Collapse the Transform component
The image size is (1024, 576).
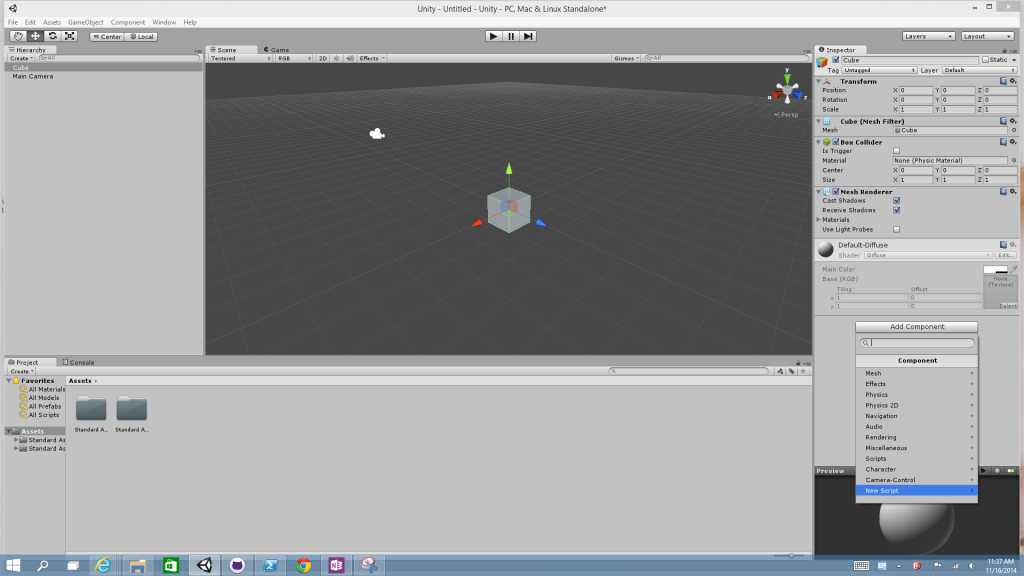coord(819,82)
